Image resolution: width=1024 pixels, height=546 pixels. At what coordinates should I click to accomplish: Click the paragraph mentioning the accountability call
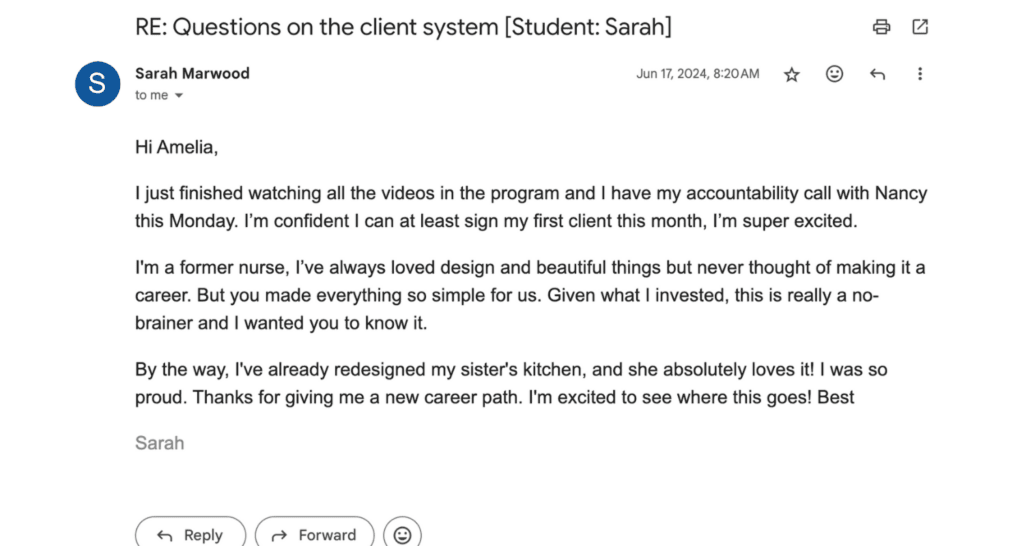pyautogui.click(x=530, y=207)
